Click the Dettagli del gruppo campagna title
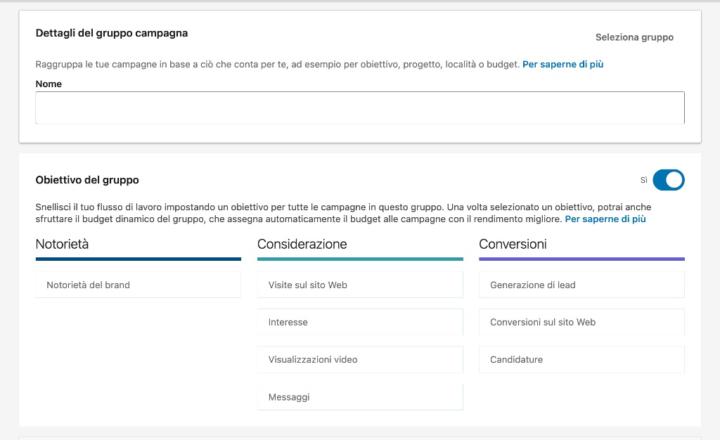Screen dimensions: 720x440 click(111, 34)
